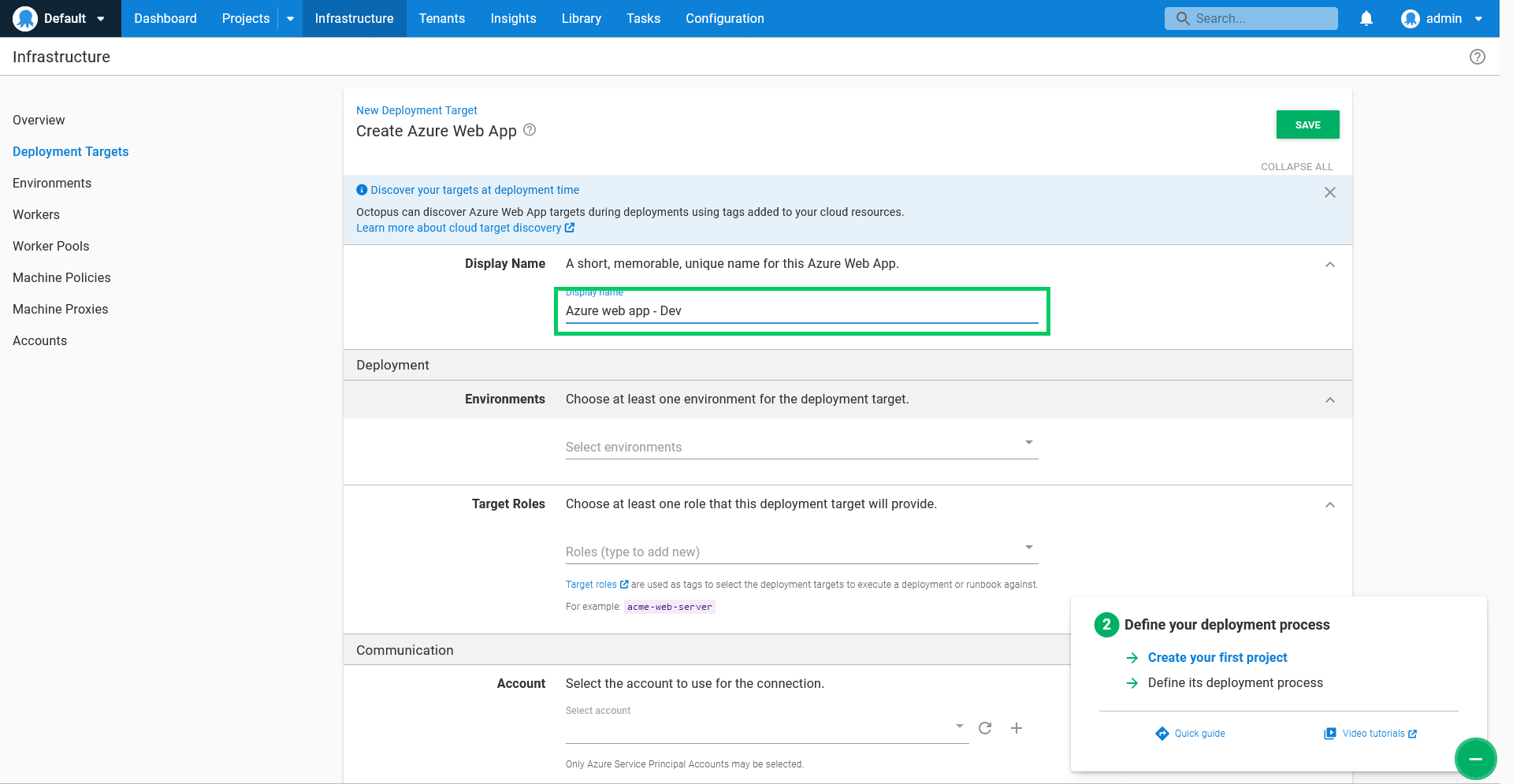Click the Display name text field
1513x784 pixels.
pyautogui.click(x=802, y=310)
